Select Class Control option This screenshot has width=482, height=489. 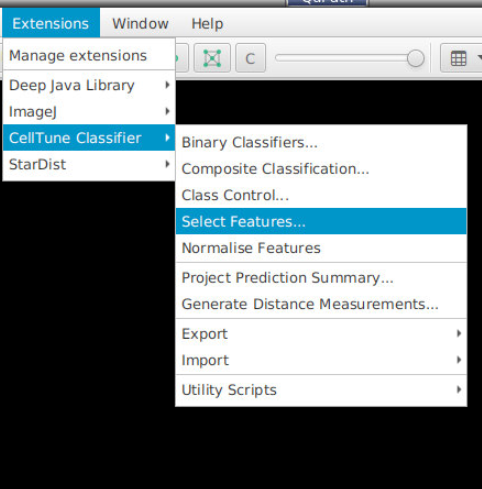pos(321,195)
